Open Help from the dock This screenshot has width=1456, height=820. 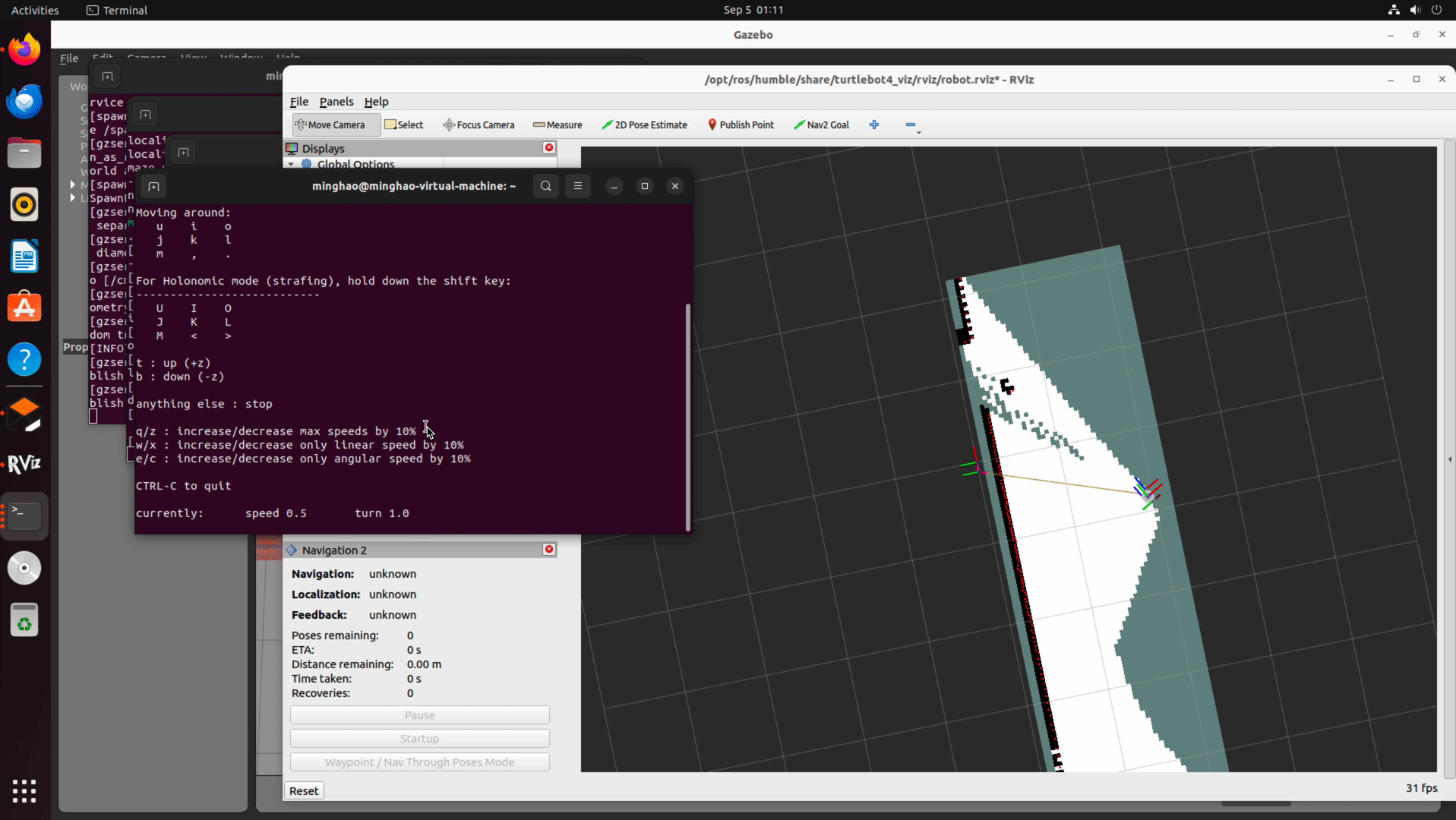(24, 360)
